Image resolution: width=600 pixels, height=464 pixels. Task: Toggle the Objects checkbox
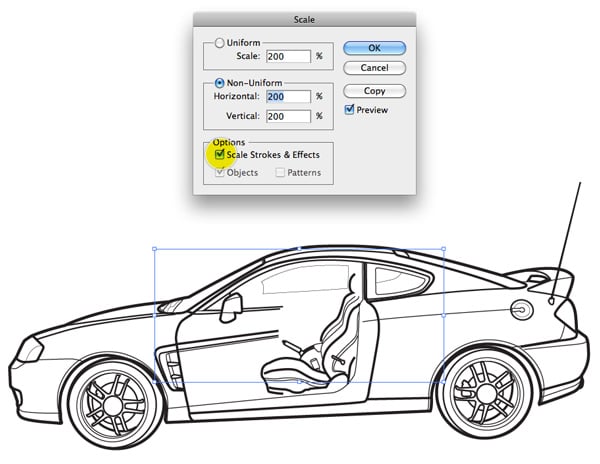(219, 172)
